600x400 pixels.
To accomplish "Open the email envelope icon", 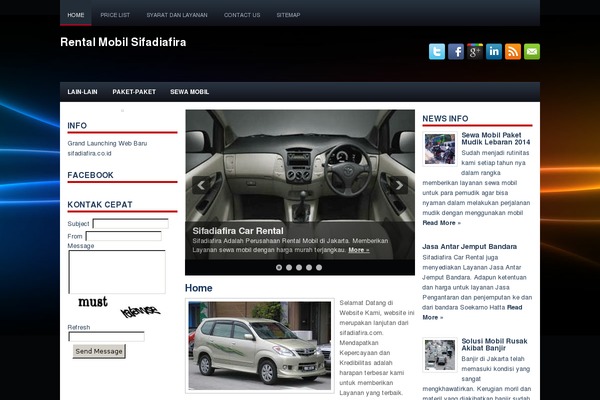I will click(x=532, y=51).
